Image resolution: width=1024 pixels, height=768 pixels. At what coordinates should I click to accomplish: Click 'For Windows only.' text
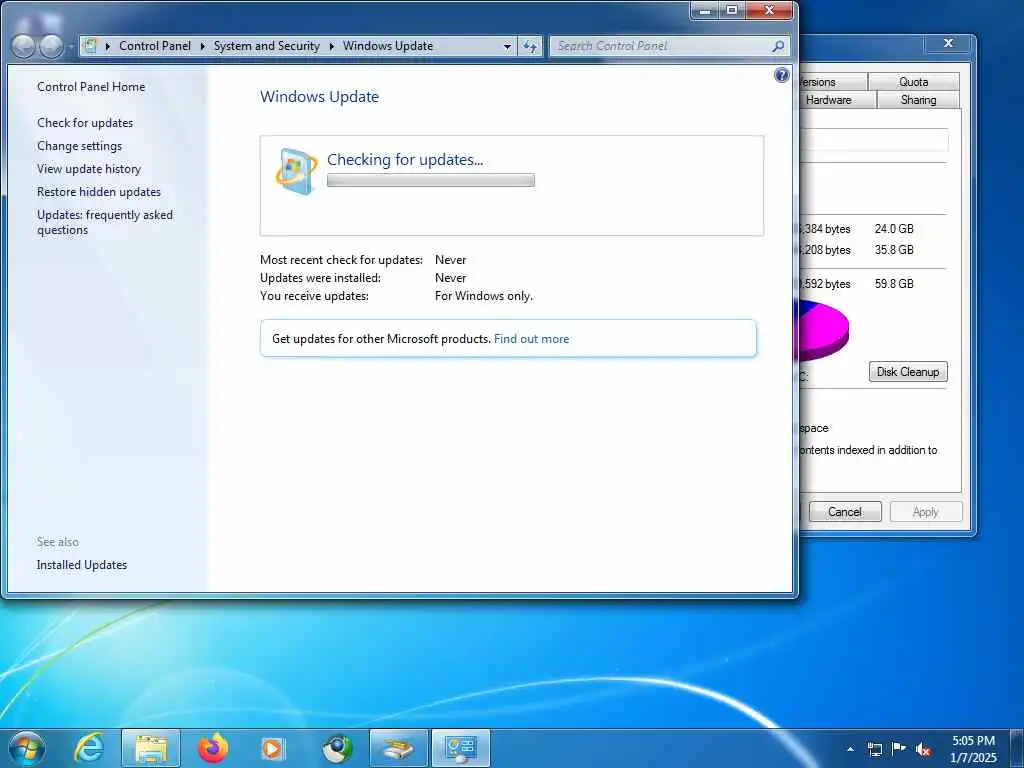click(484, 296)
